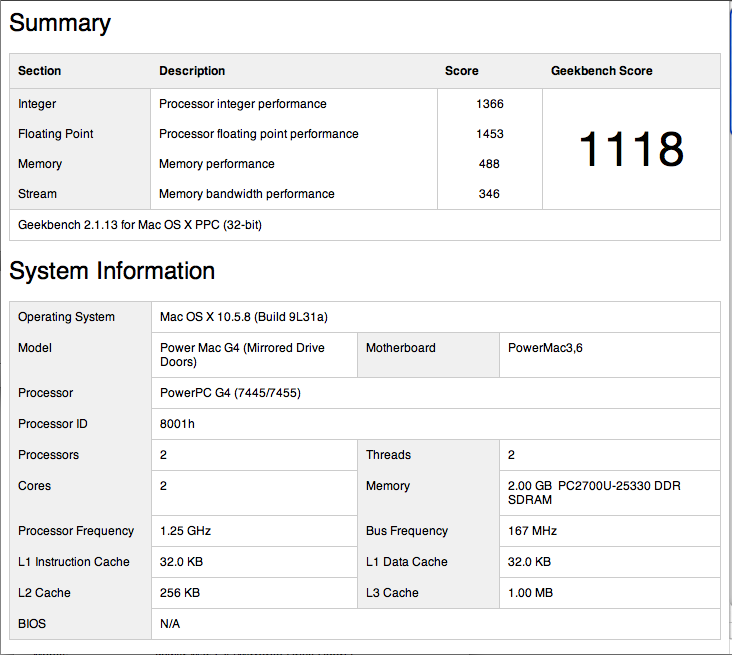
Task: Click the System Information heading
Action: point(112,271)
